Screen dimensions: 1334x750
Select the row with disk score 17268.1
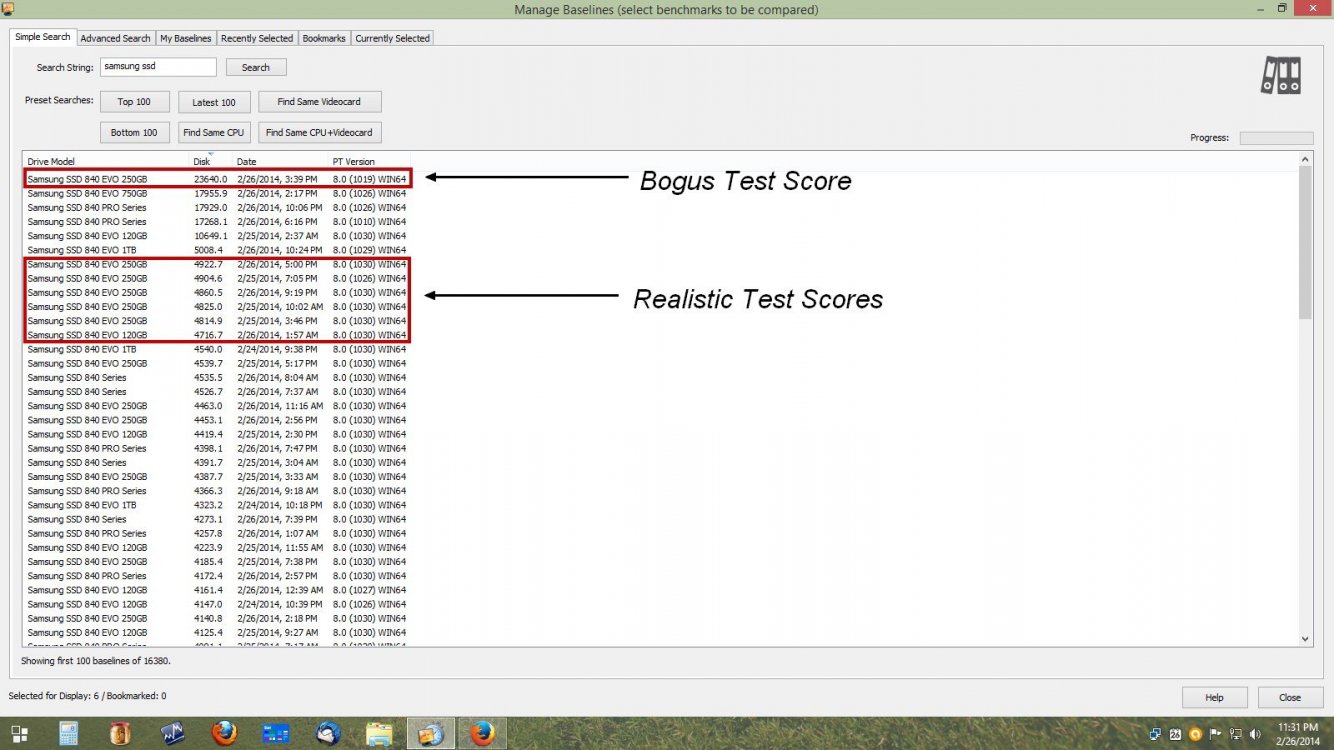pyautogui.click(x=217, y=221)
